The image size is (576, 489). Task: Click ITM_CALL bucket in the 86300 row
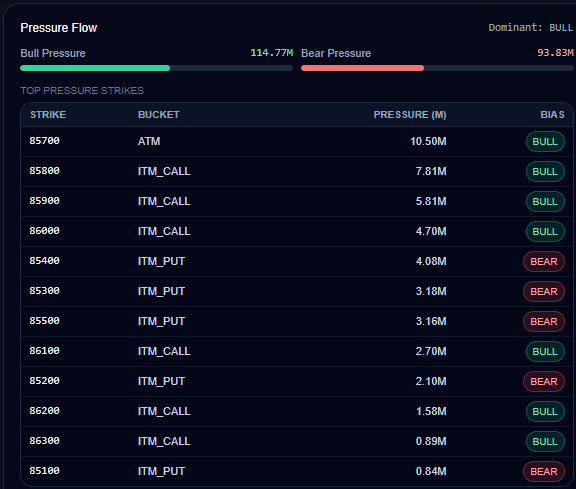(x=164, y=441)
